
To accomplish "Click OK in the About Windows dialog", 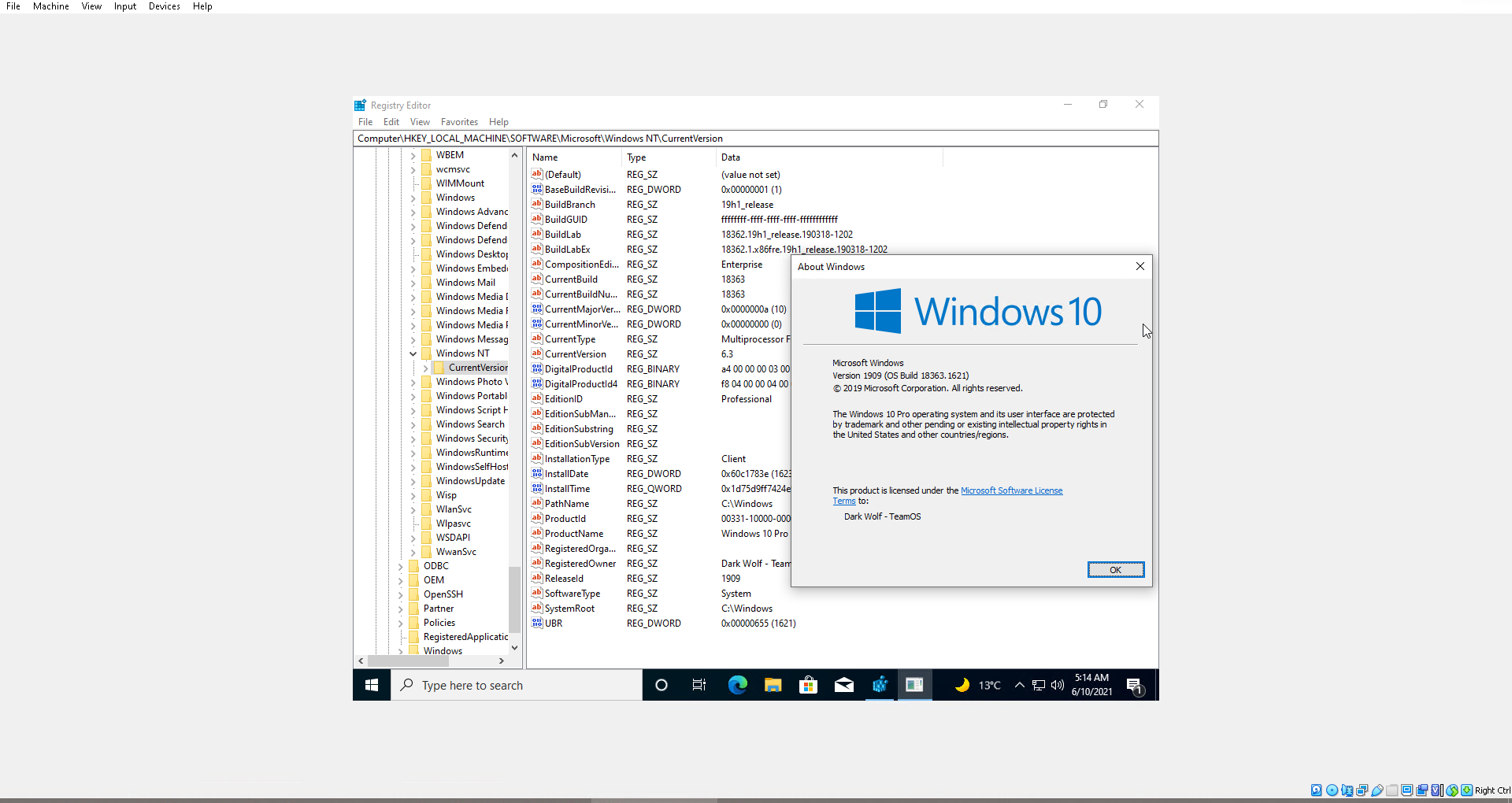I will (1115, 570).
